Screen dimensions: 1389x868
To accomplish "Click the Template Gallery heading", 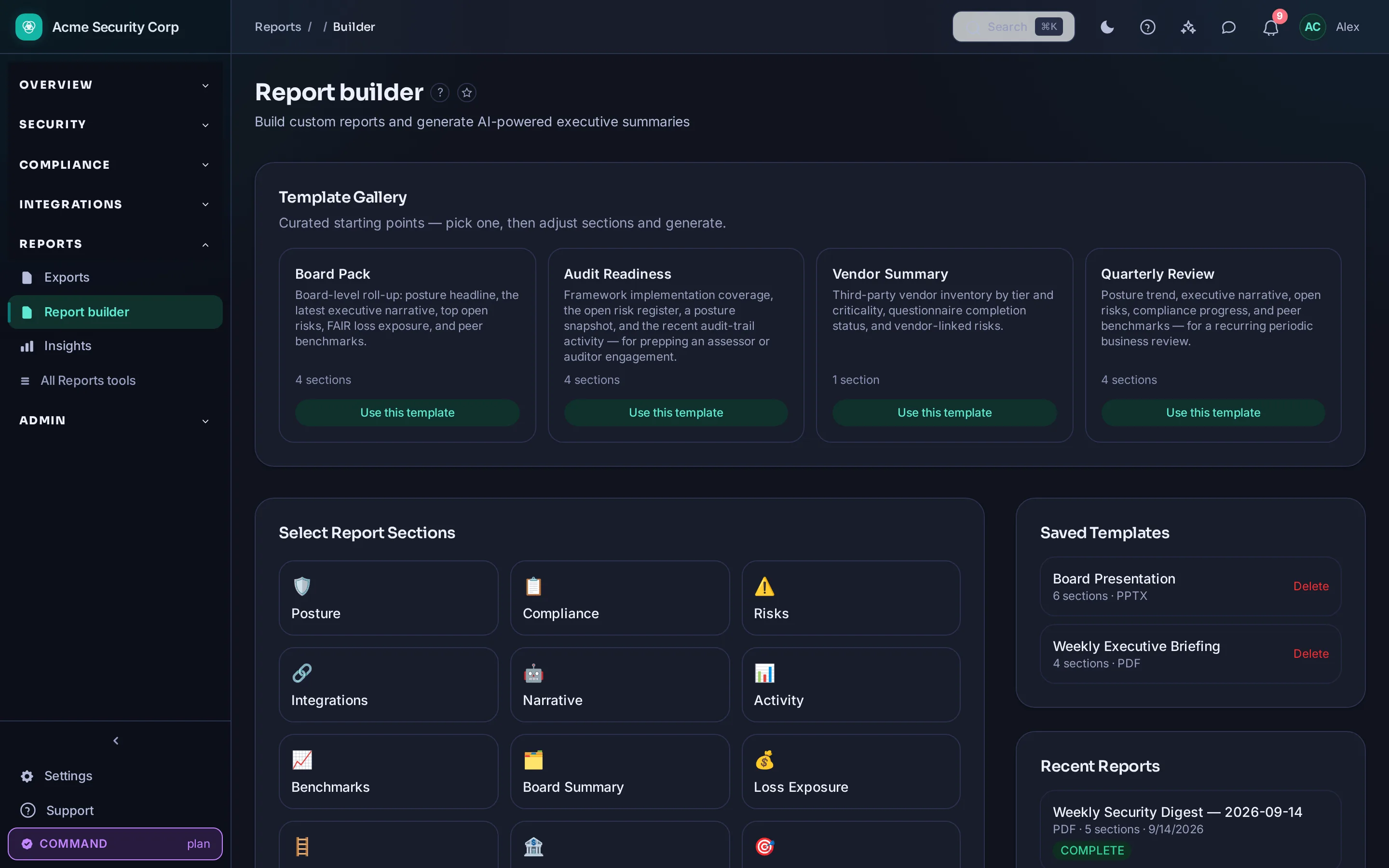I will [x=342, y=197].
